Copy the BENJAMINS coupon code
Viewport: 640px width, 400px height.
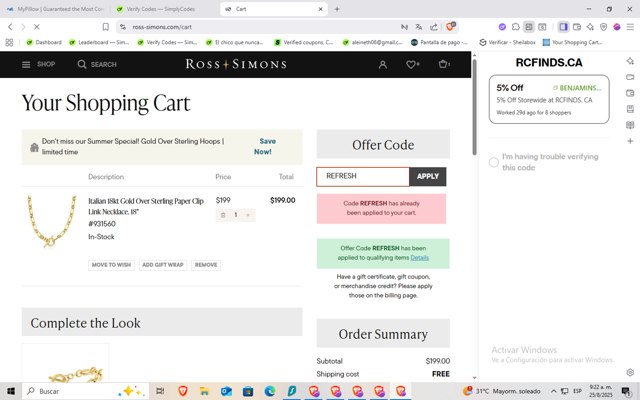[577, 88]
